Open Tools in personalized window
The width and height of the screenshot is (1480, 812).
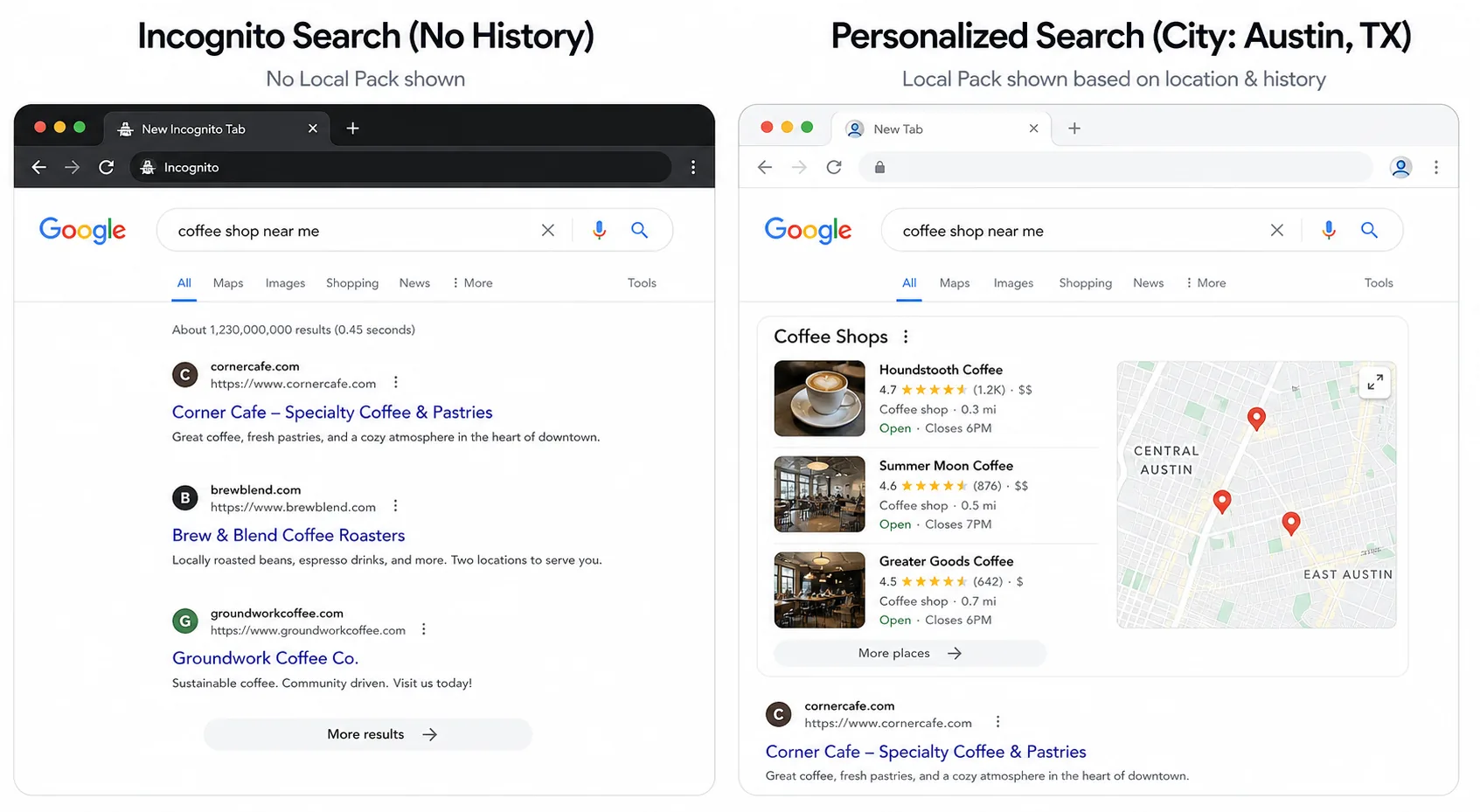click(x=1379, y=282)
